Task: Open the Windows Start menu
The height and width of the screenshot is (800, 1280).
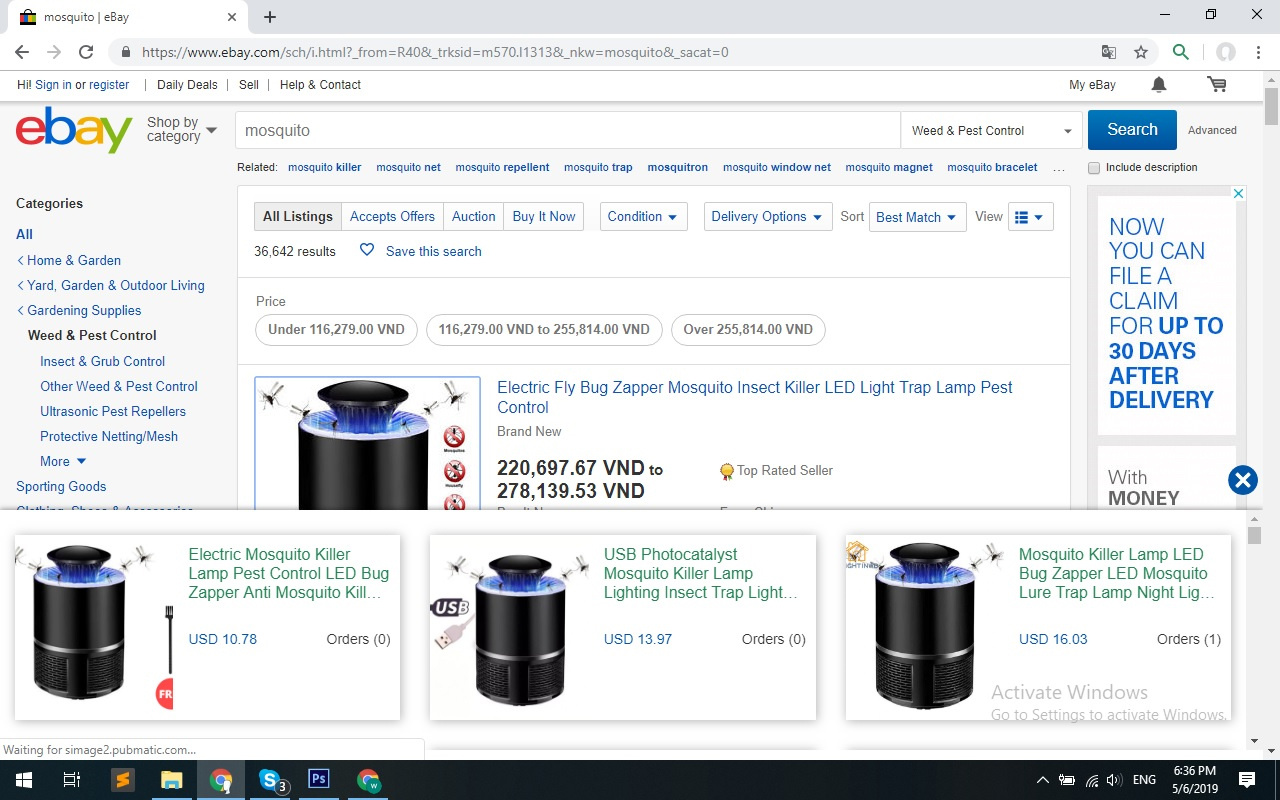Action: [x=23, y=780]
